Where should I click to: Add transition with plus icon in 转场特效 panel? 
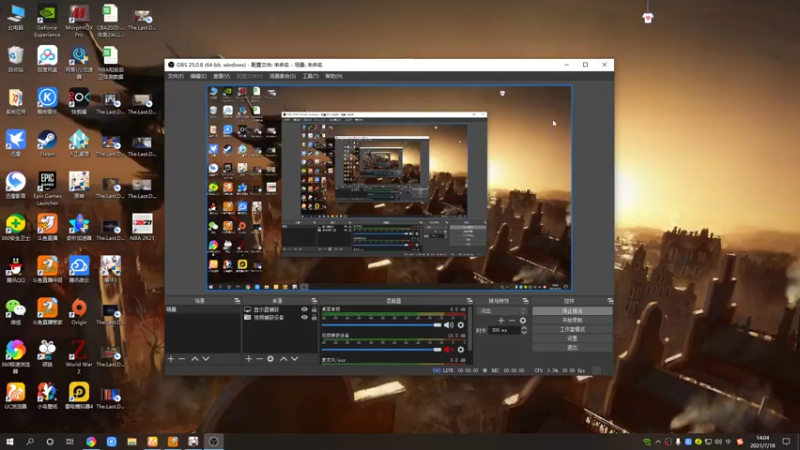(x=501, y=320)
